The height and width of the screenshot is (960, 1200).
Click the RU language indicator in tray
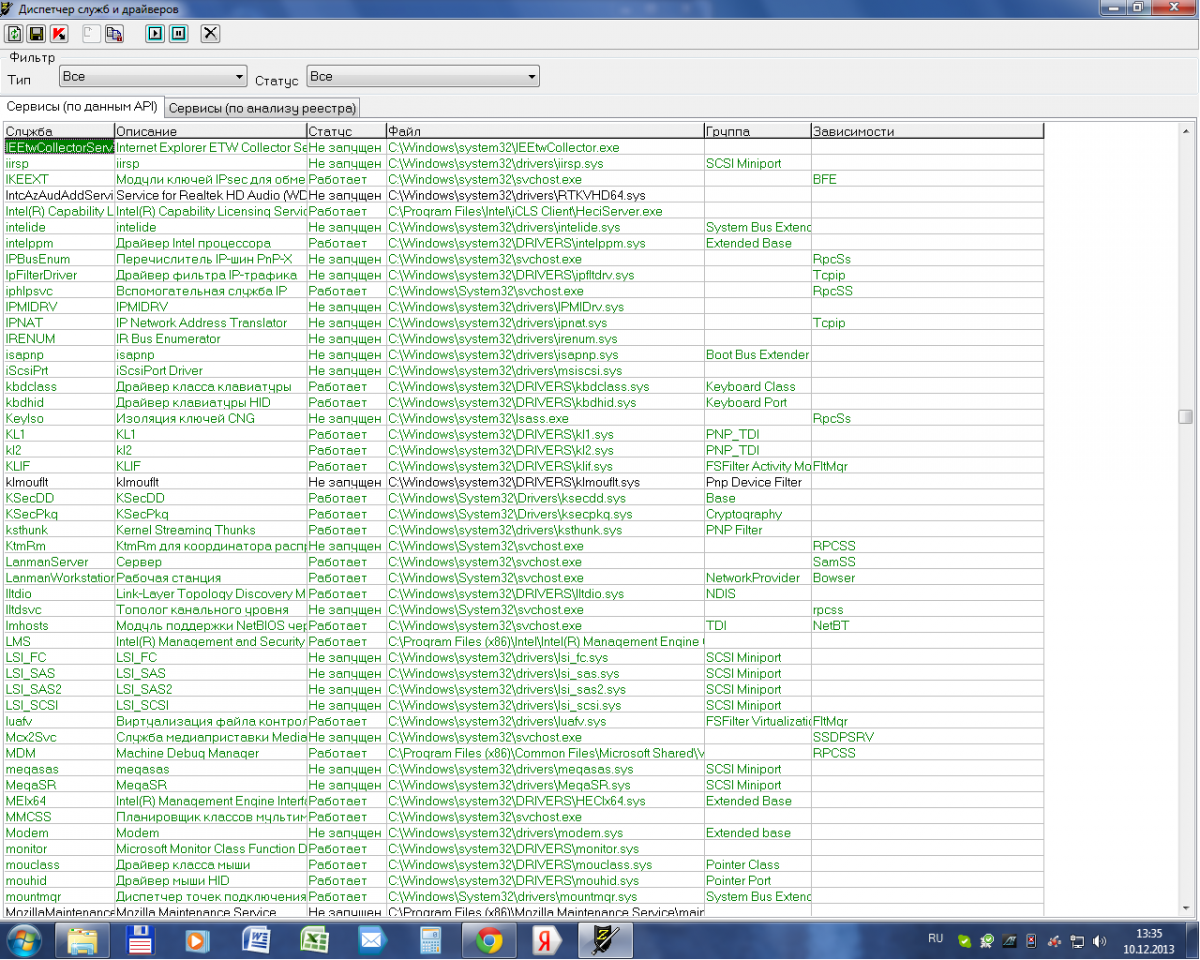[x=935, y=939]
